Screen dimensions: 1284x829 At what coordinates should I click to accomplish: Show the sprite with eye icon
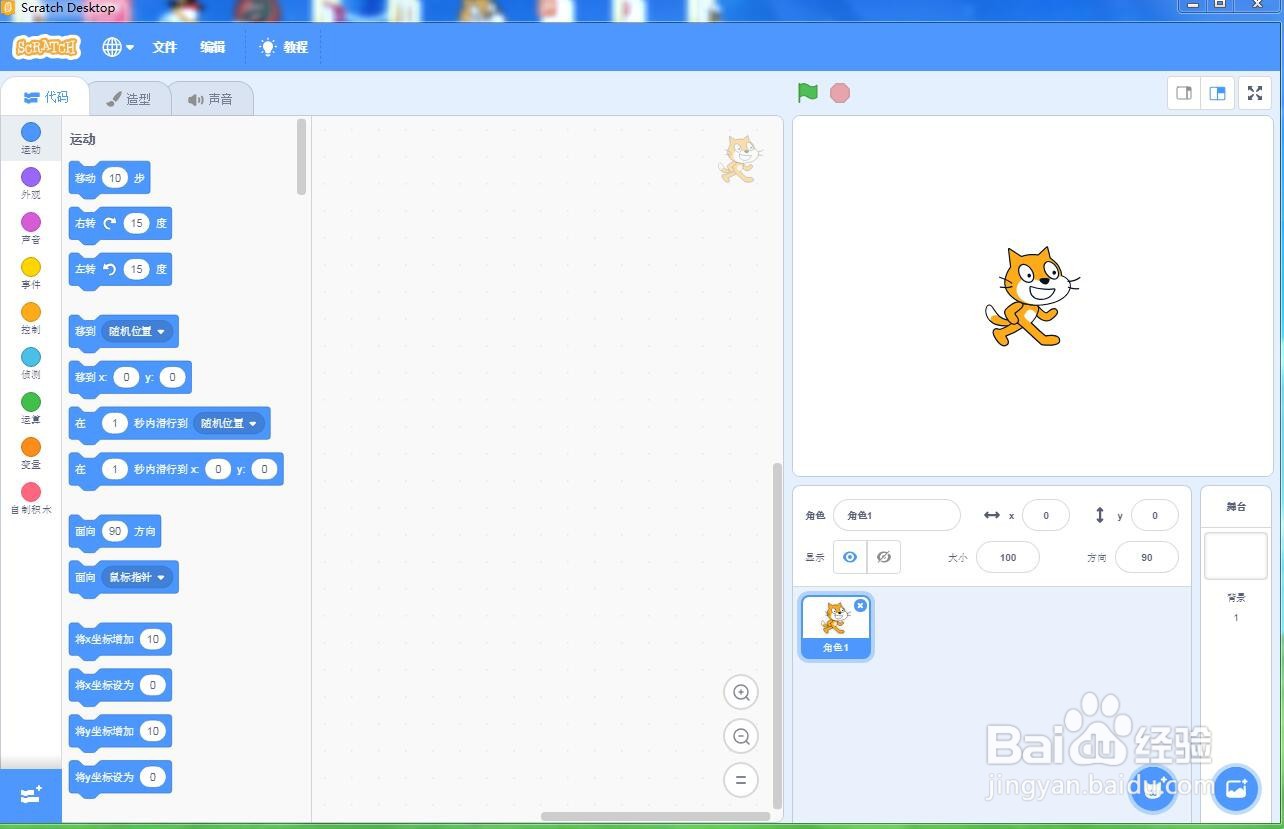tap(850, 557)
